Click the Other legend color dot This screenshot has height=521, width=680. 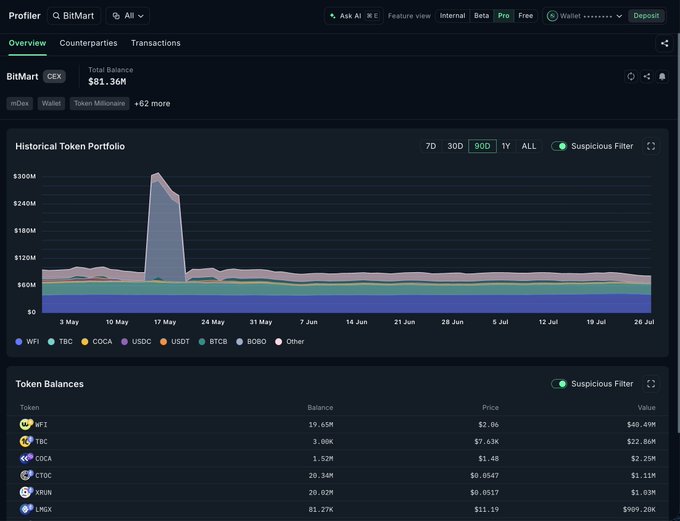pos(278,342)
